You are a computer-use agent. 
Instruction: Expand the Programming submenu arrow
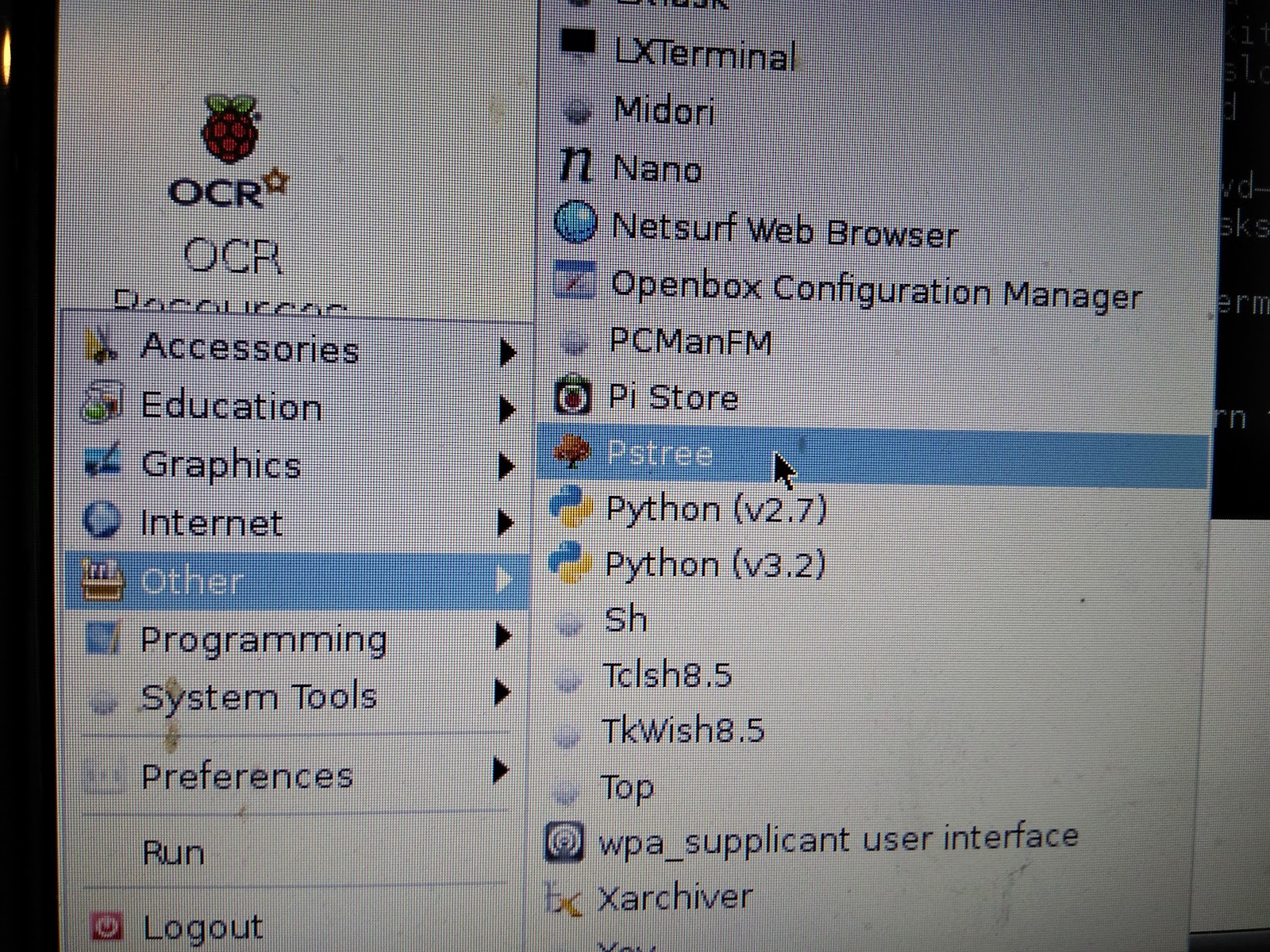click(x=502, y=635)
